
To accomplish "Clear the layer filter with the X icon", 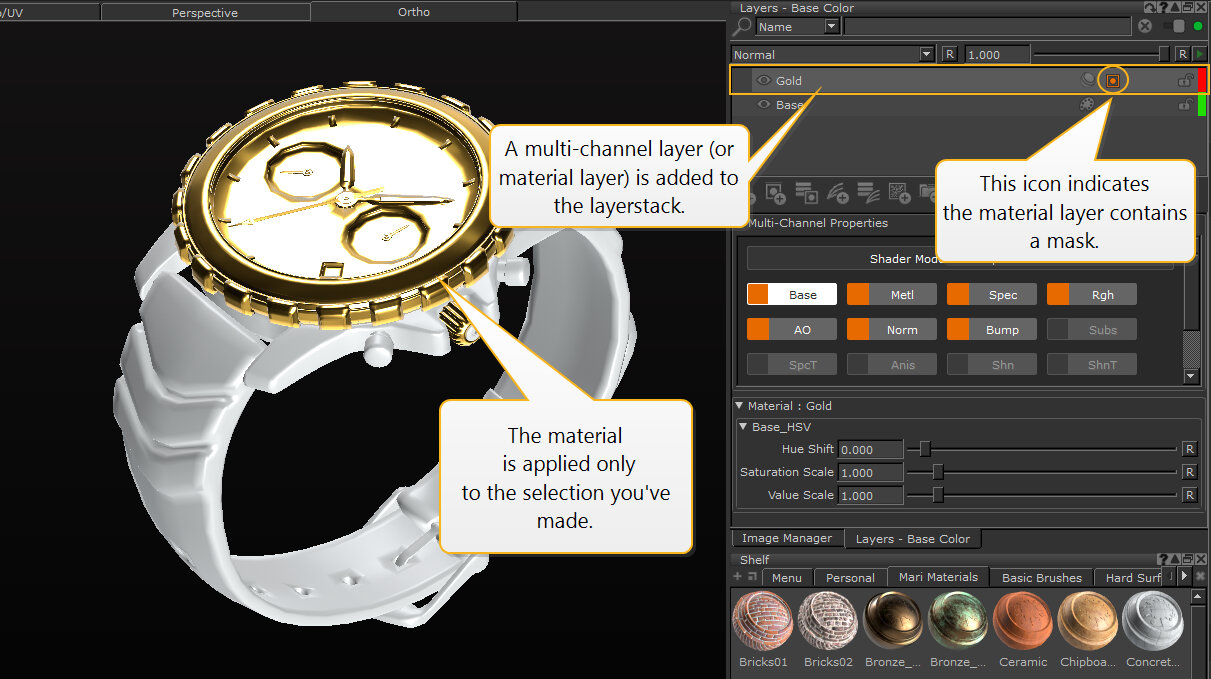I will [1145, 27].
